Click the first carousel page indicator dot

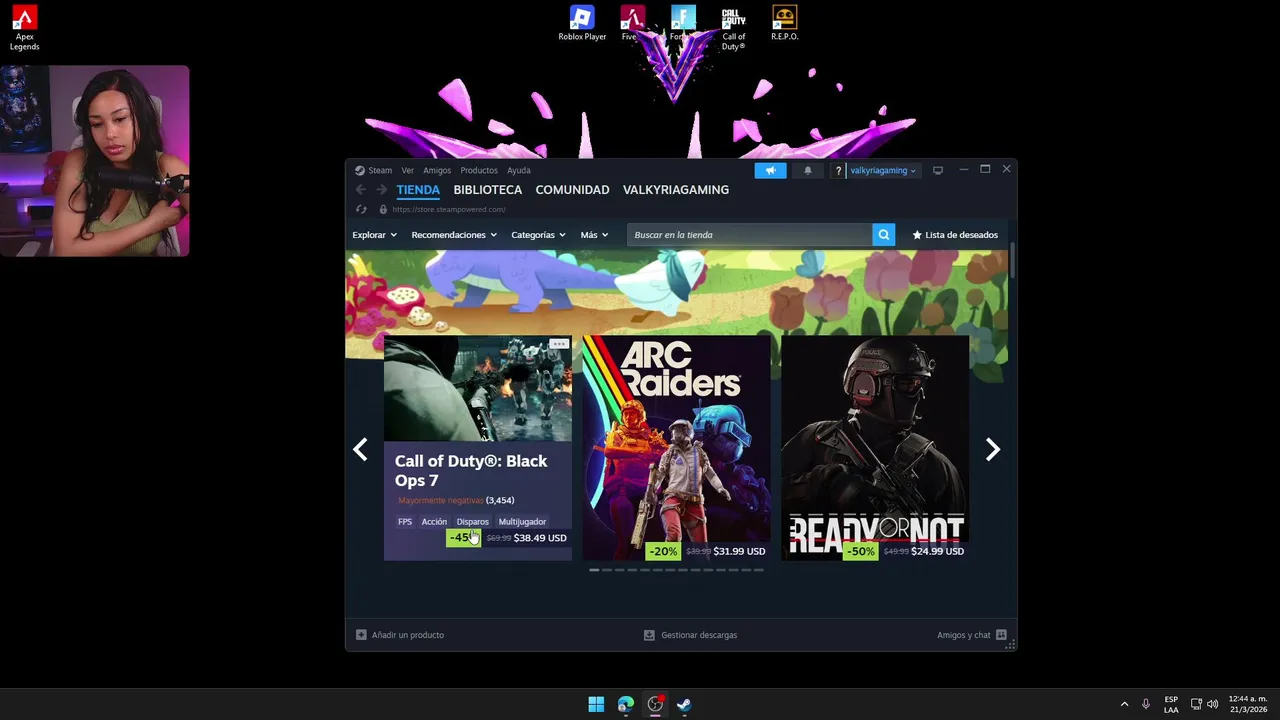tap(594, 570)
